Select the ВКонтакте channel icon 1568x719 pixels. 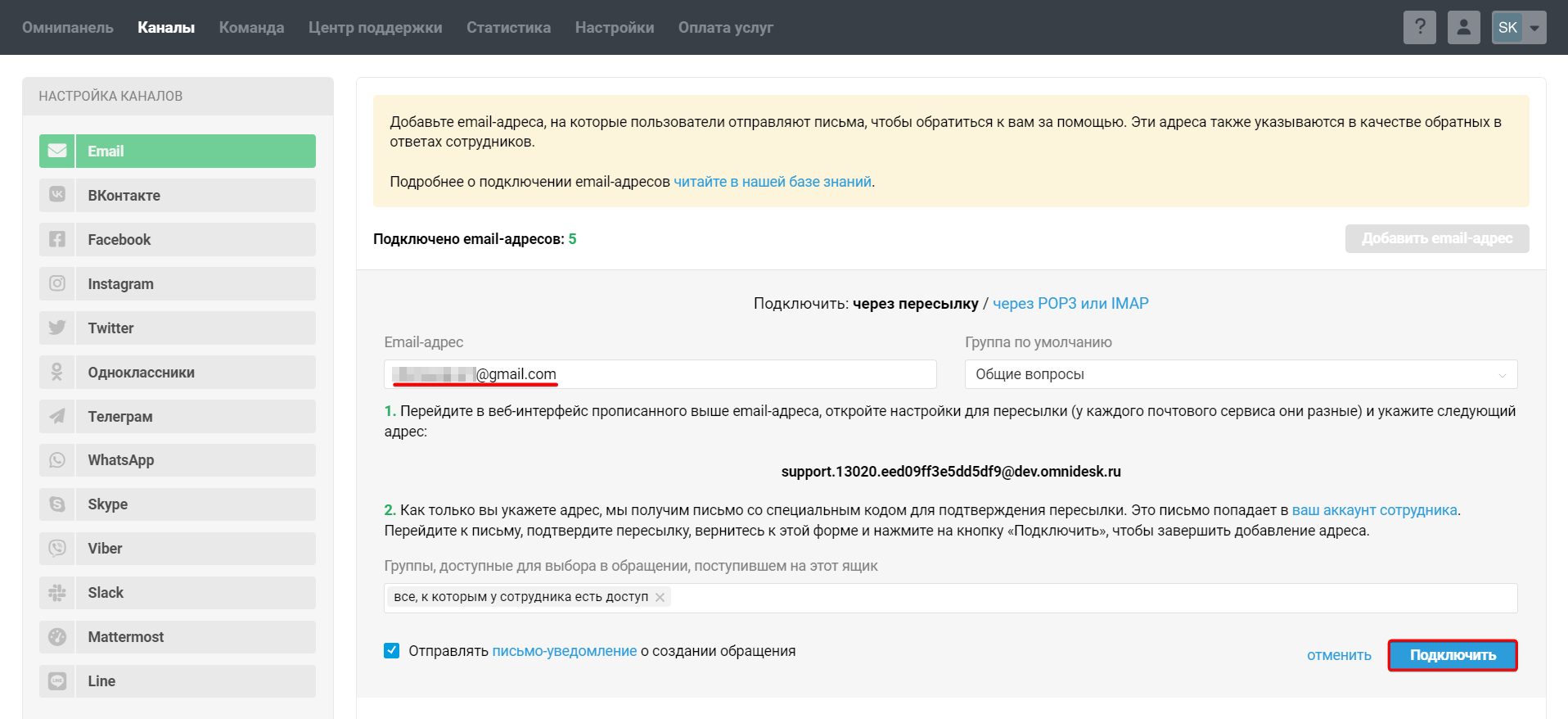pyautogui.click(x=57, y=196)
